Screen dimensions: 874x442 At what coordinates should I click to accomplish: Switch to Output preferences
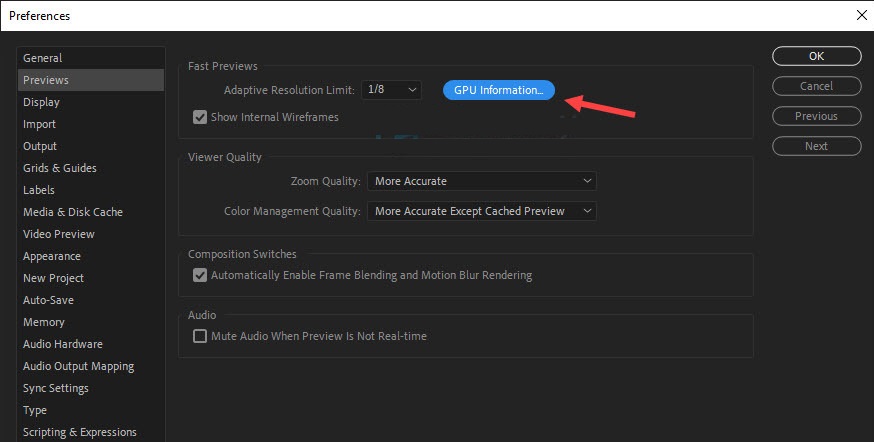(91, 146)
